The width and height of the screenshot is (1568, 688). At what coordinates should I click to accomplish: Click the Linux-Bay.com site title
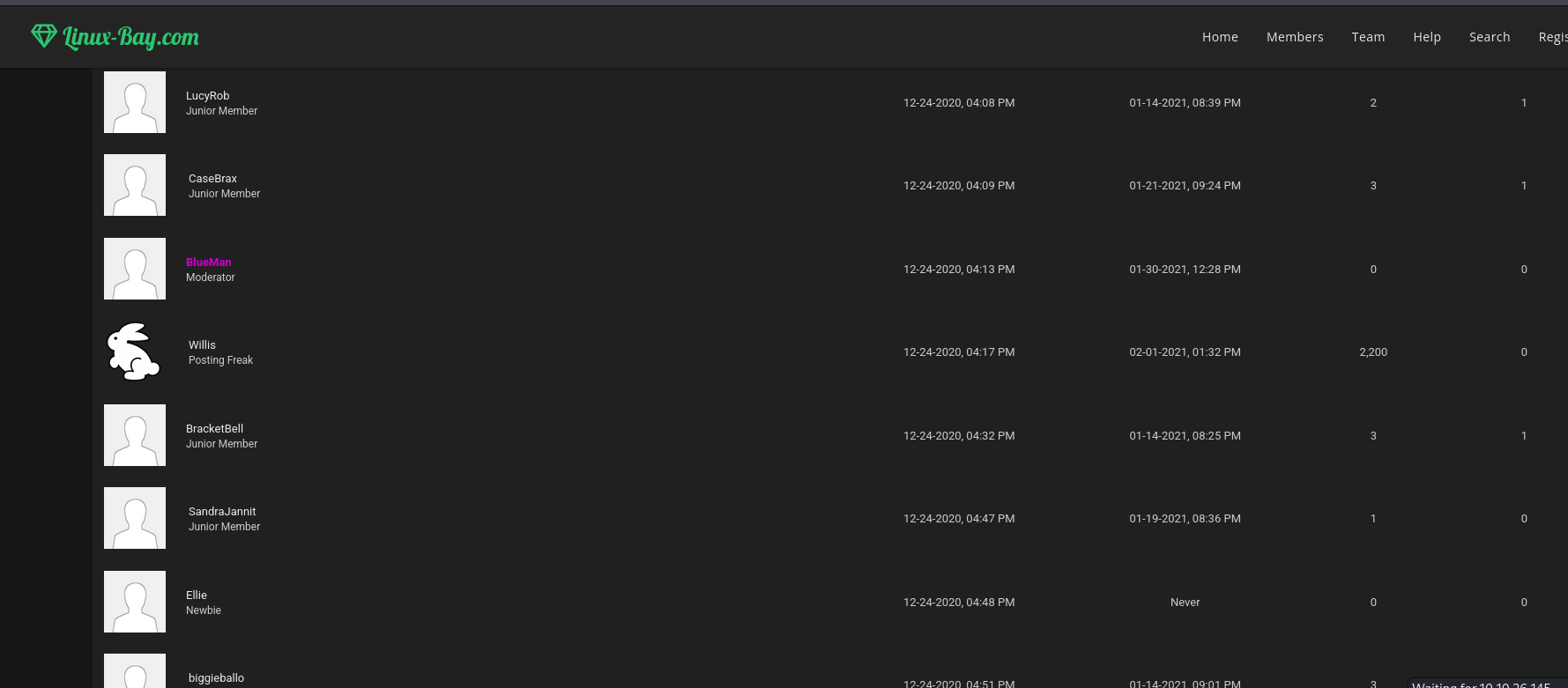(x=131, y=37)
